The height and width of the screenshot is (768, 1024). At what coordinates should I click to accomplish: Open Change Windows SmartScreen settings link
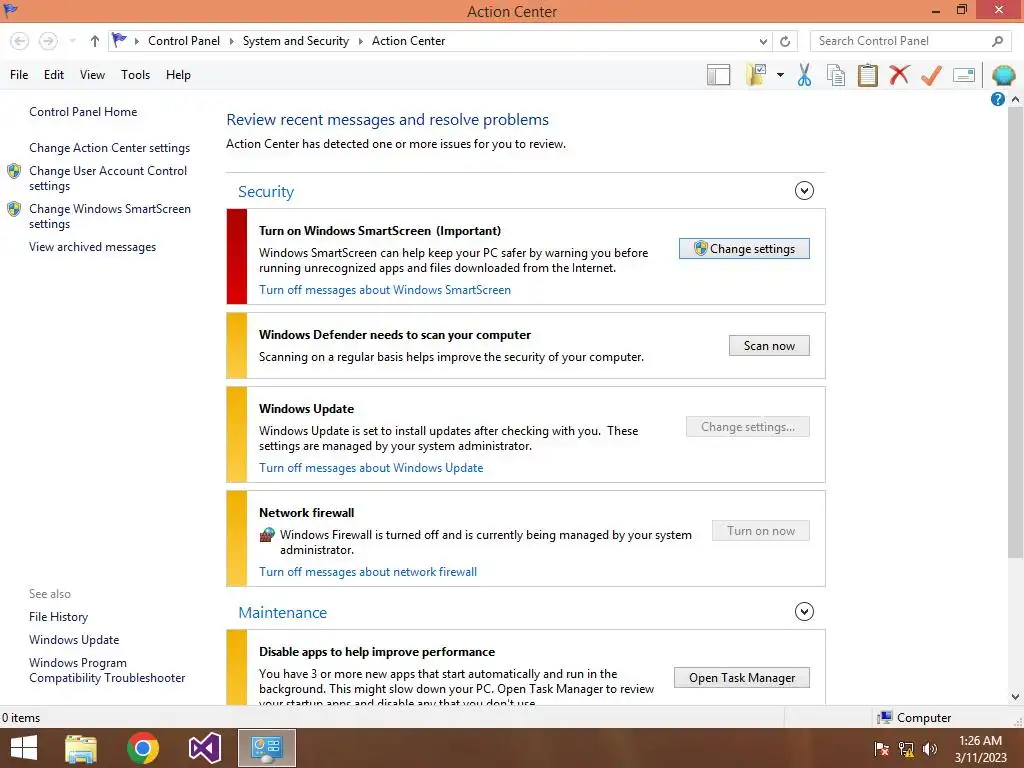pyautogui.click(x=110, y=216)
